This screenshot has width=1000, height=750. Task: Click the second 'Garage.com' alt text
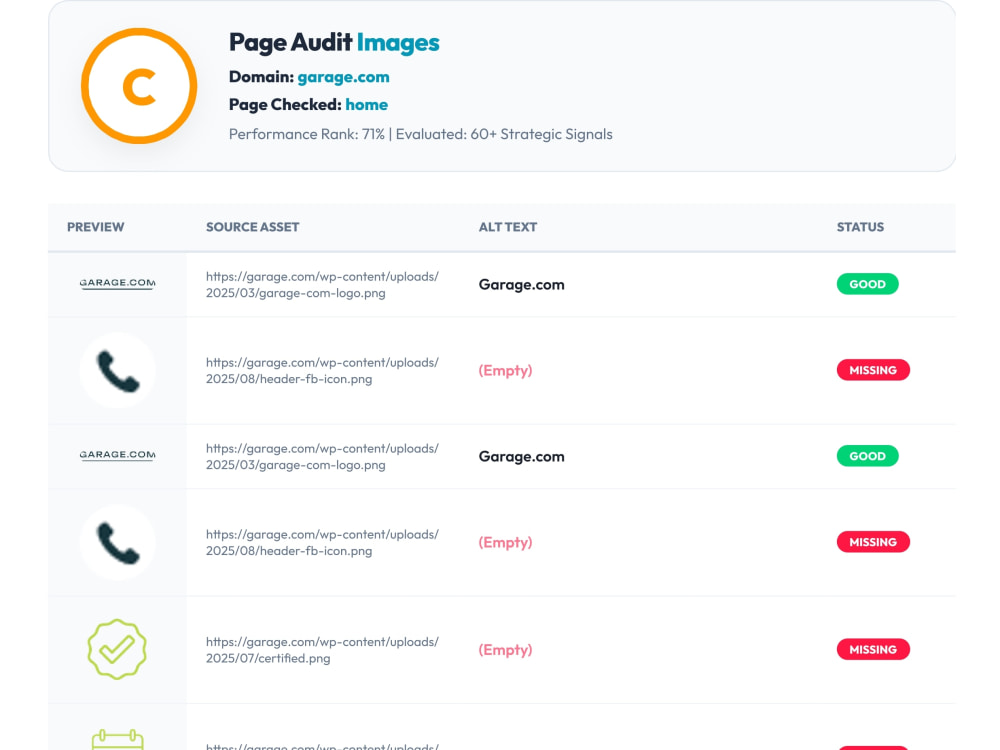coord(522,457)
